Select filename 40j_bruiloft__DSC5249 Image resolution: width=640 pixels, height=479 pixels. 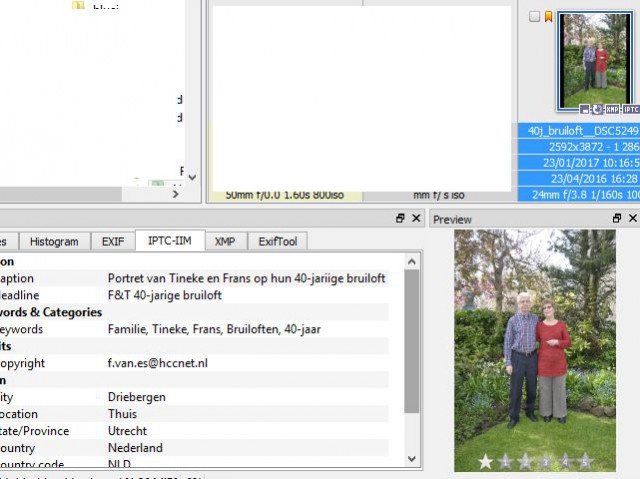coord(582,131)
